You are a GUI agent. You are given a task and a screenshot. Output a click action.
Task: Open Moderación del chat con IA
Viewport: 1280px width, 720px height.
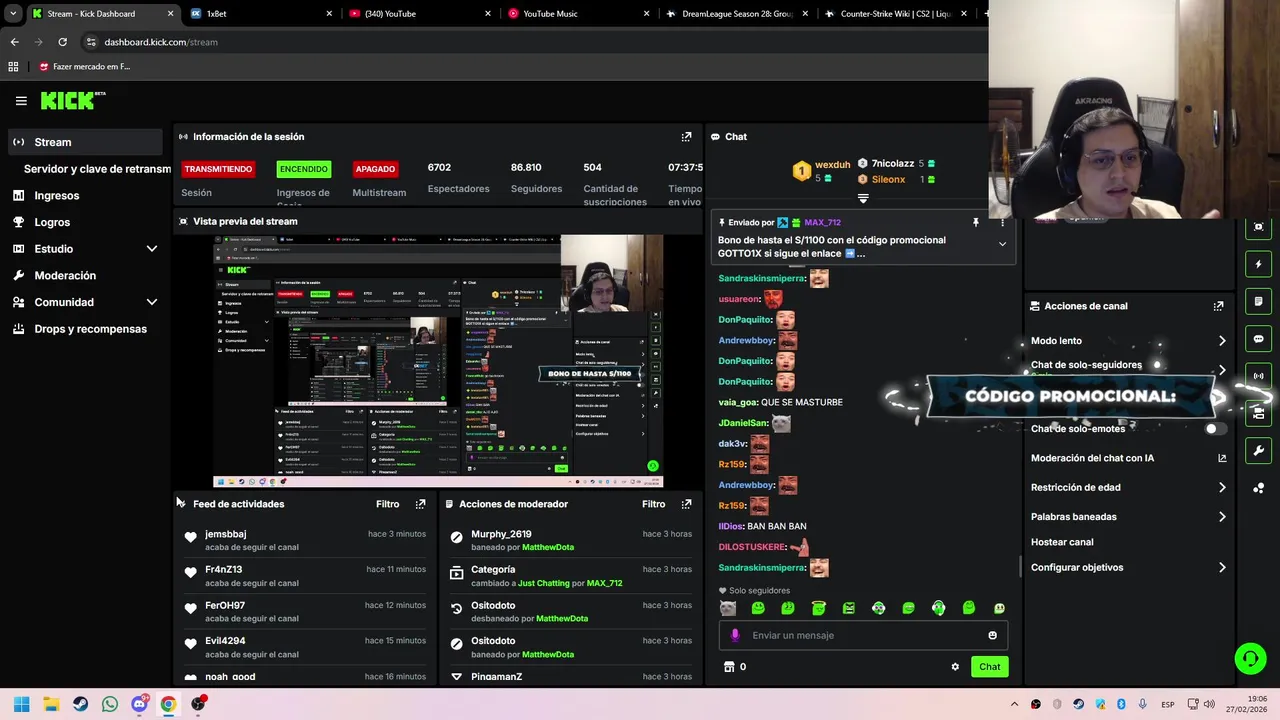(x=1128, y=458)
